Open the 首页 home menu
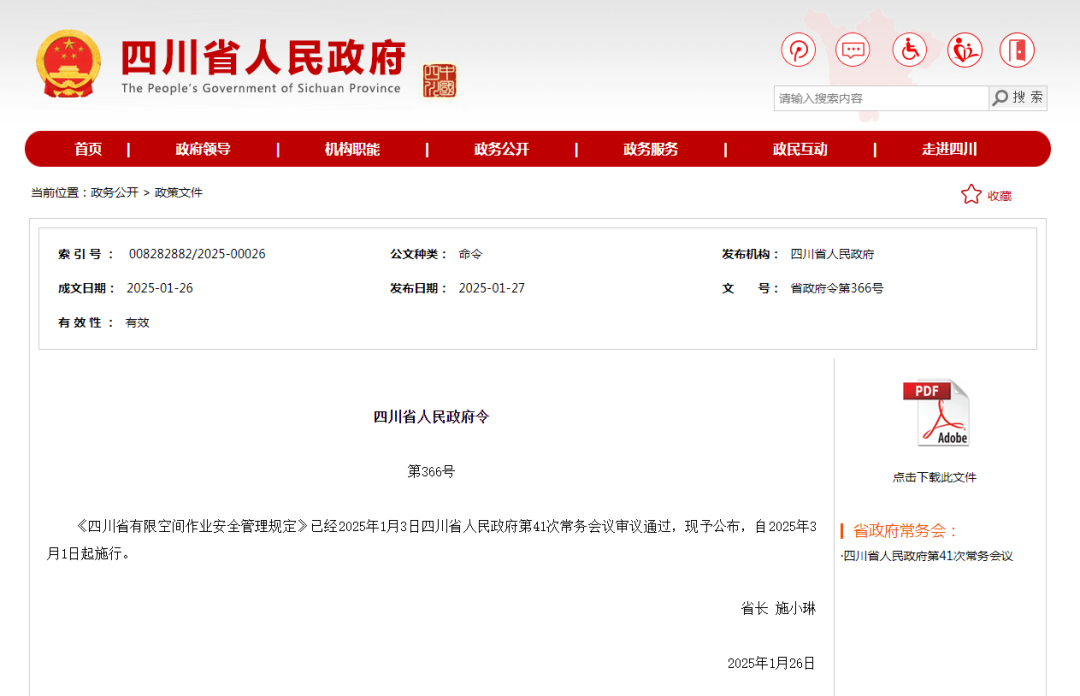1080x696 pixels. click(x=88, y=149)
